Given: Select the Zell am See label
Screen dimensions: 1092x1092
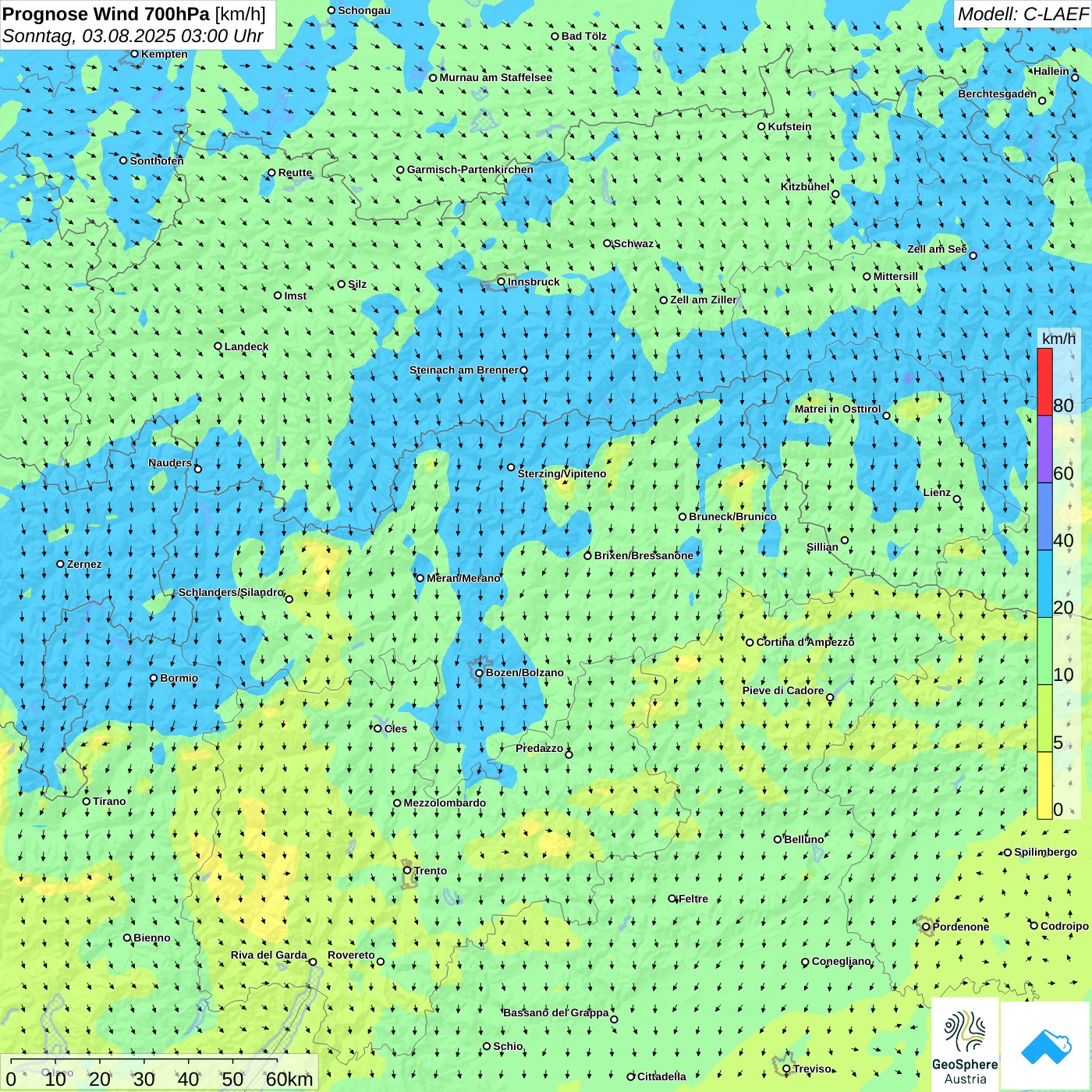Looking at the screenshot, I should point(937,249).
